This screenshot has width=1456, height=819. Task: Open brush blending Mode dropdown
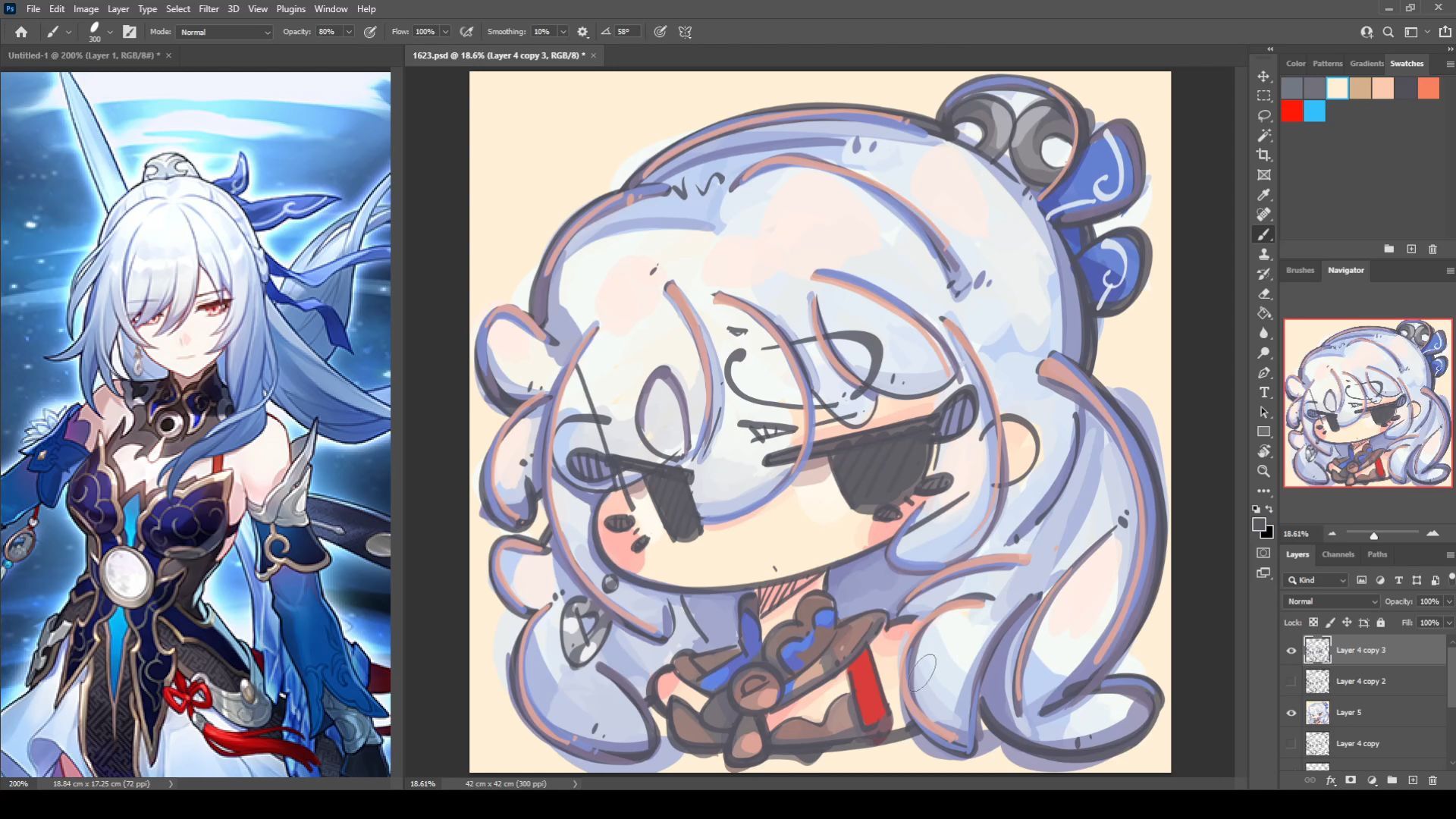click(224, 32)
